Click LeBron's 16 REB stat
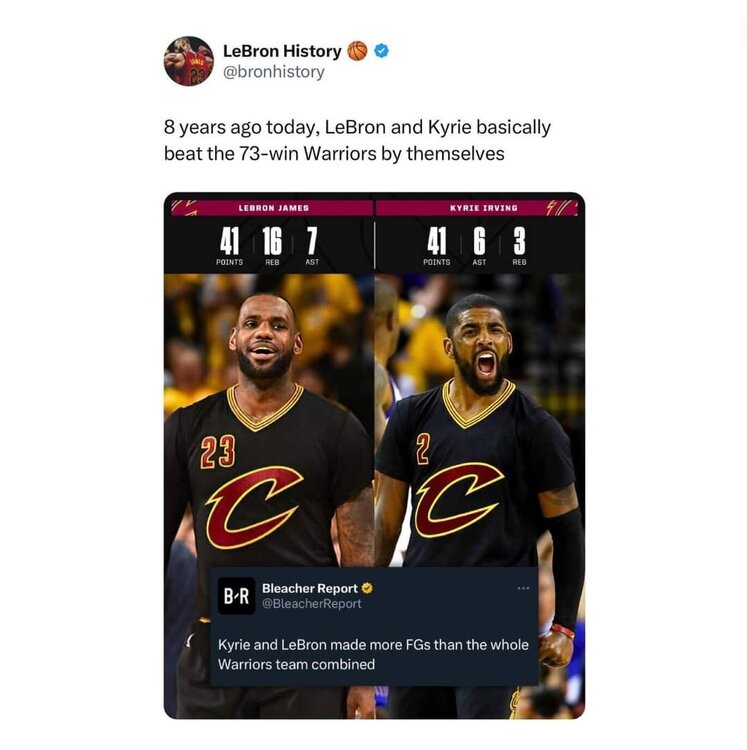The width and height of the screenshot is (747, 750). click(x=272, y=246)
